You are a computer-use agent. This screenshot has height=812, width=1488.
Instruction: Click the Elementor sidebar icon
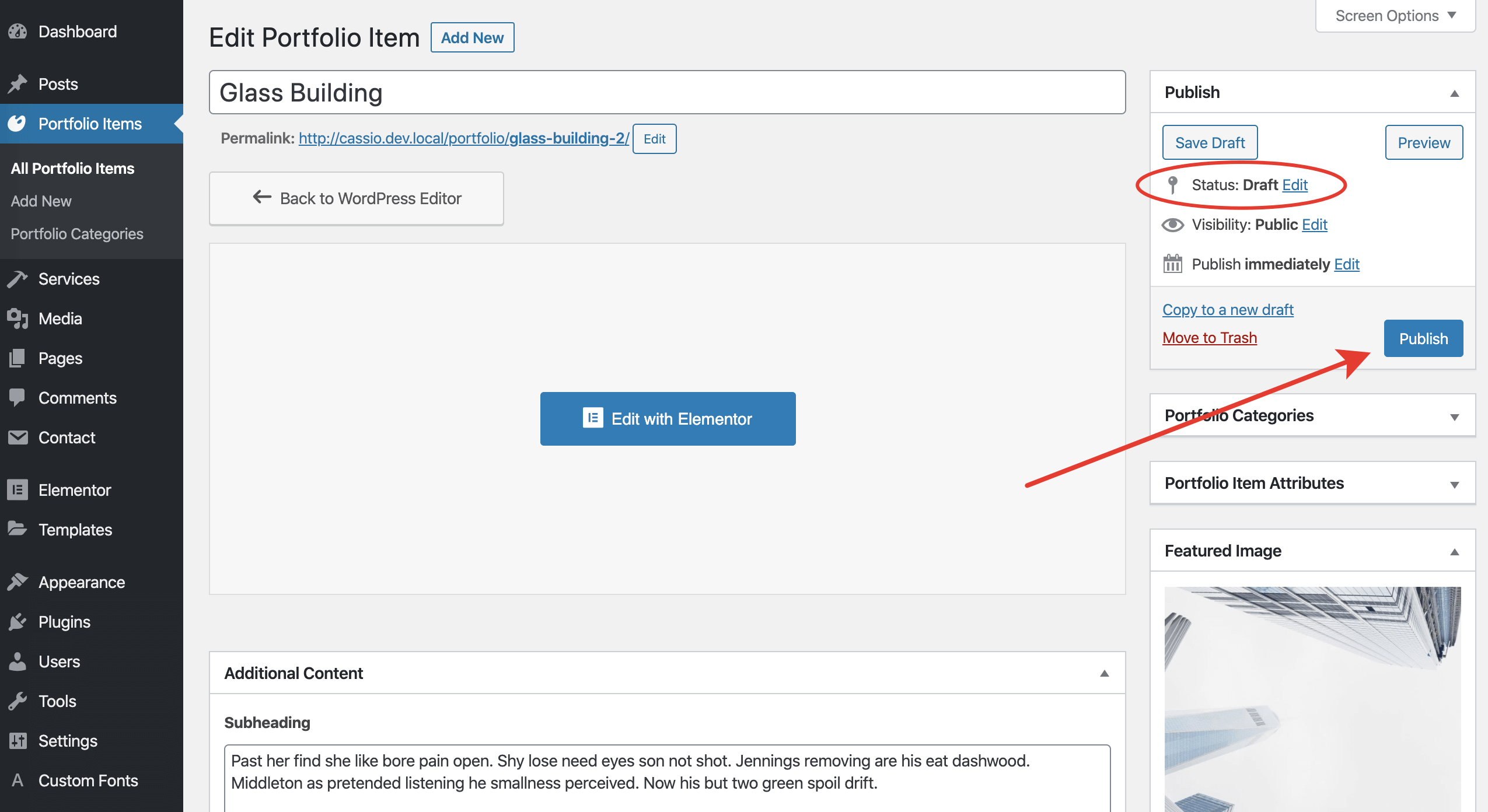pyautogui.click(x=18, y=490)
